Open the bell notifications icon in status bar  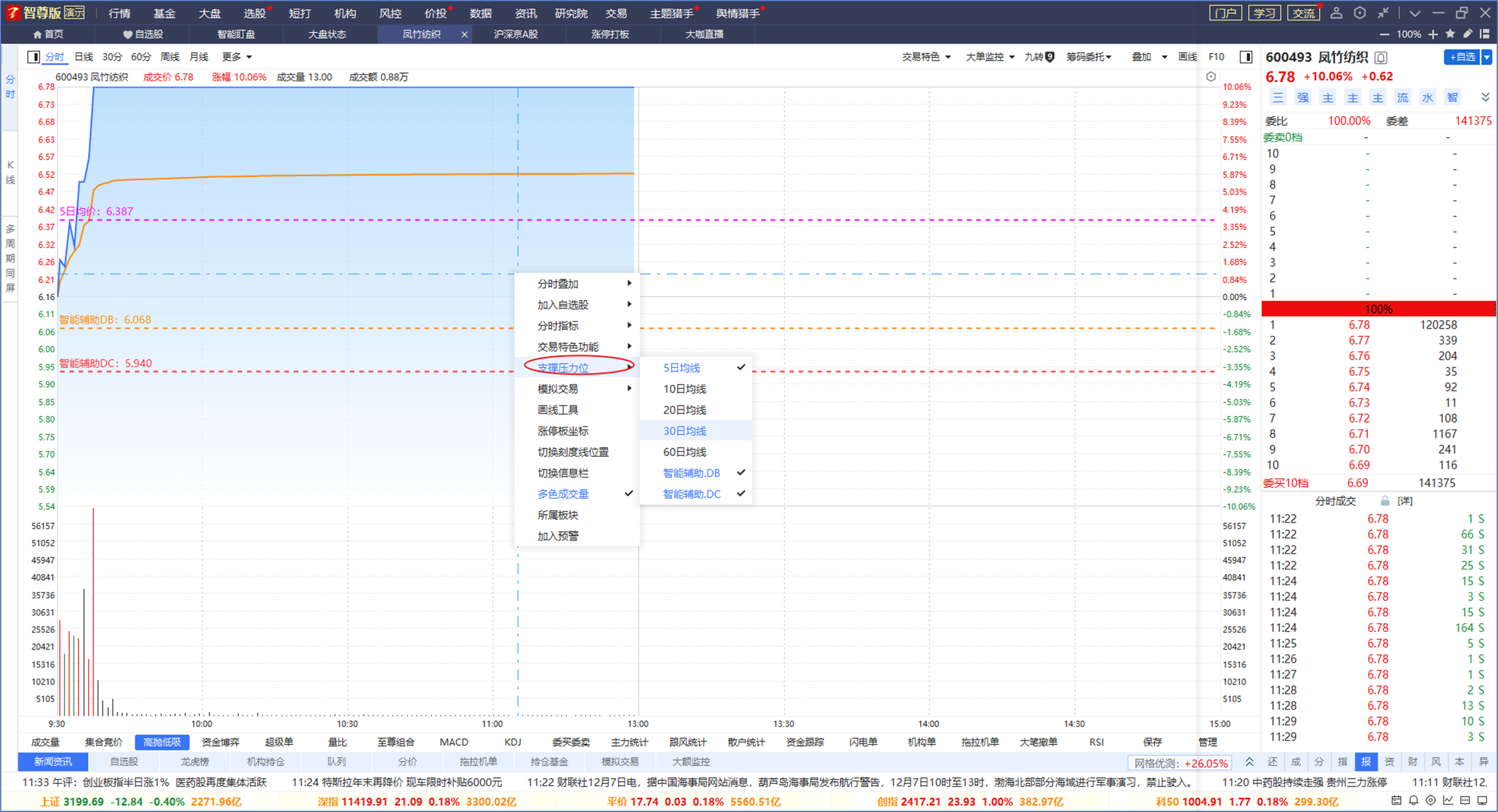click(x=1414, y=801)
